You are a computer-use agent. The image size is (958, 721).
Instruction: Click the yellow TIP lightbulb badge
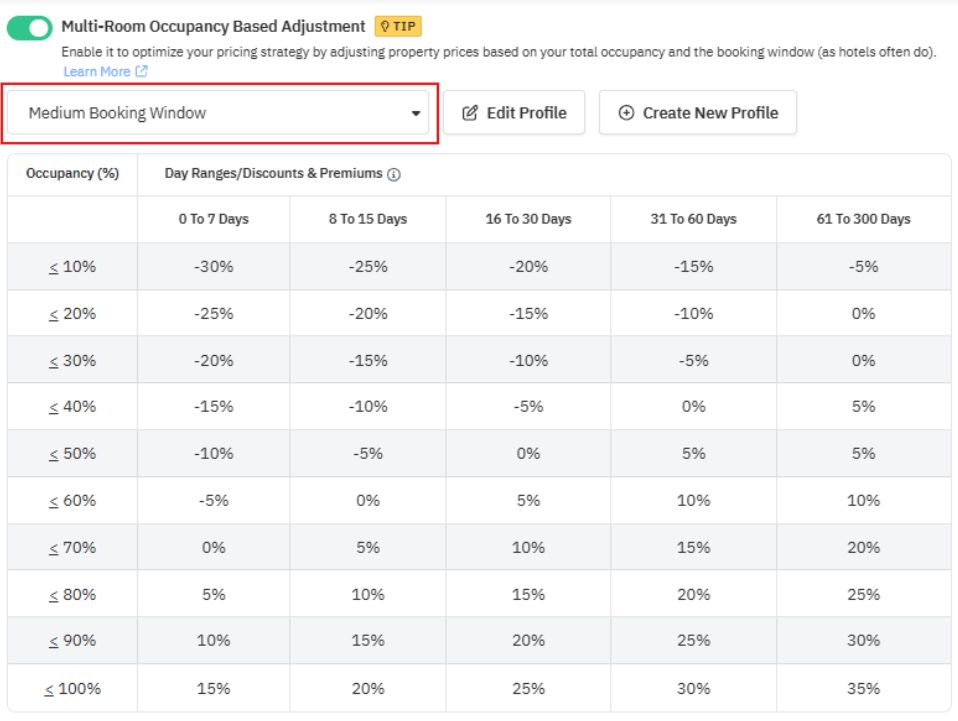(x=398, y=26)
